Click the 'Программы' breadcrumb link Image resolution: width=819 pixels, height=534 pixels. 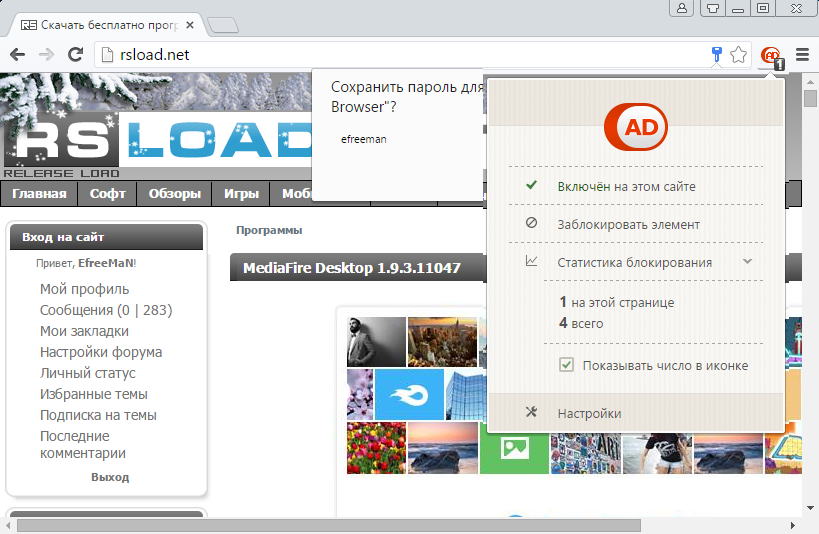(x=269, y=230)
